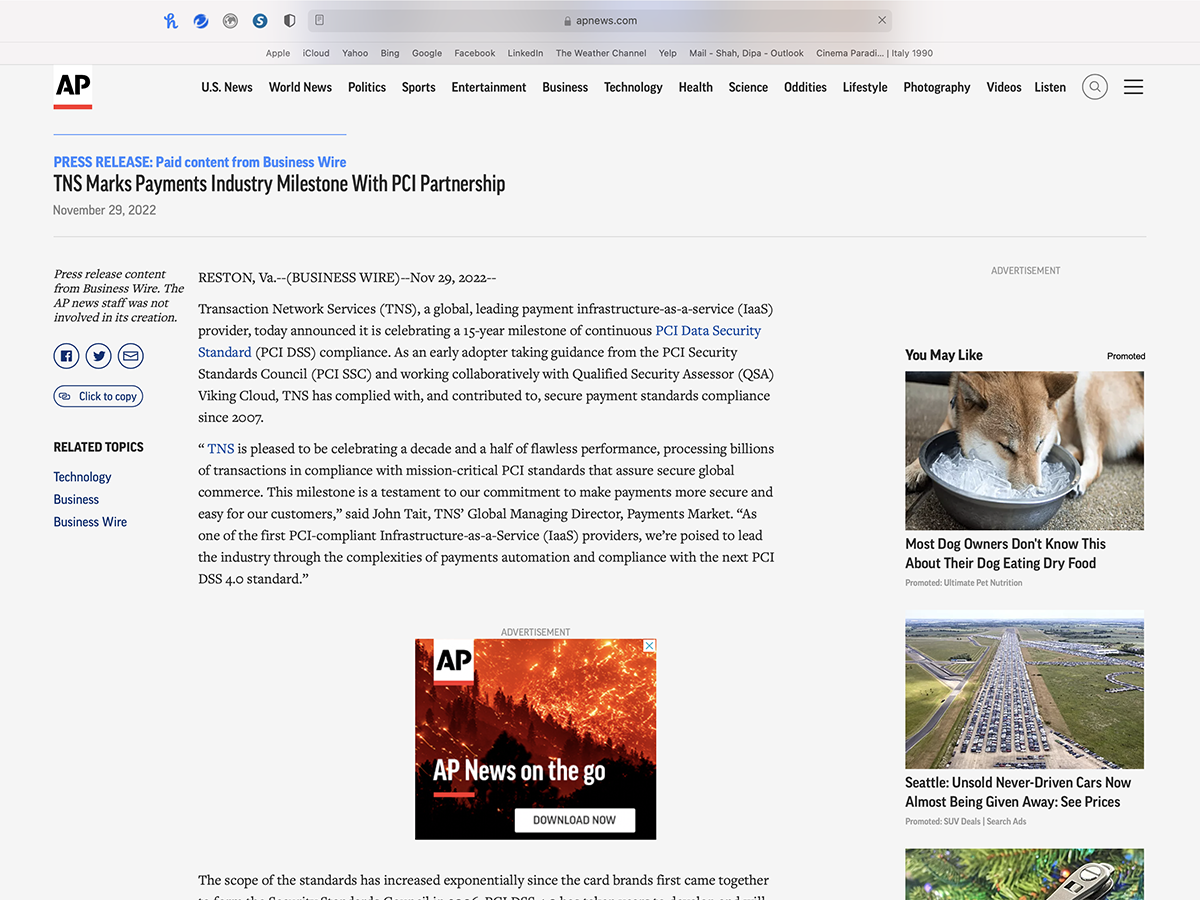
Task: Open the dog eating ice thumbnail
Action: pos(1025,451)
